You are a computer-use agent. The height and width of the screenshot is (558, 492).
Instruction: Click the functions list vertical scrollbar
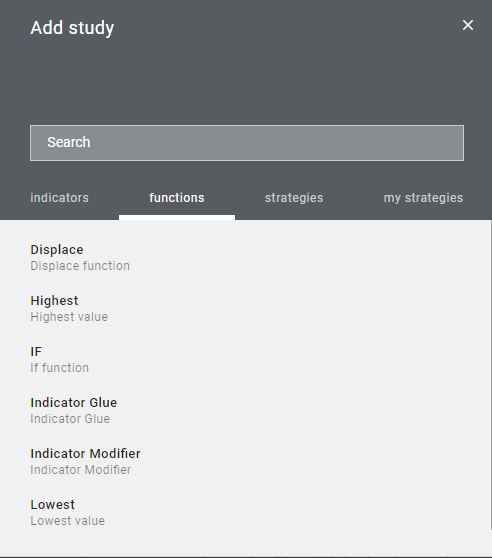[x=491, y=374]
